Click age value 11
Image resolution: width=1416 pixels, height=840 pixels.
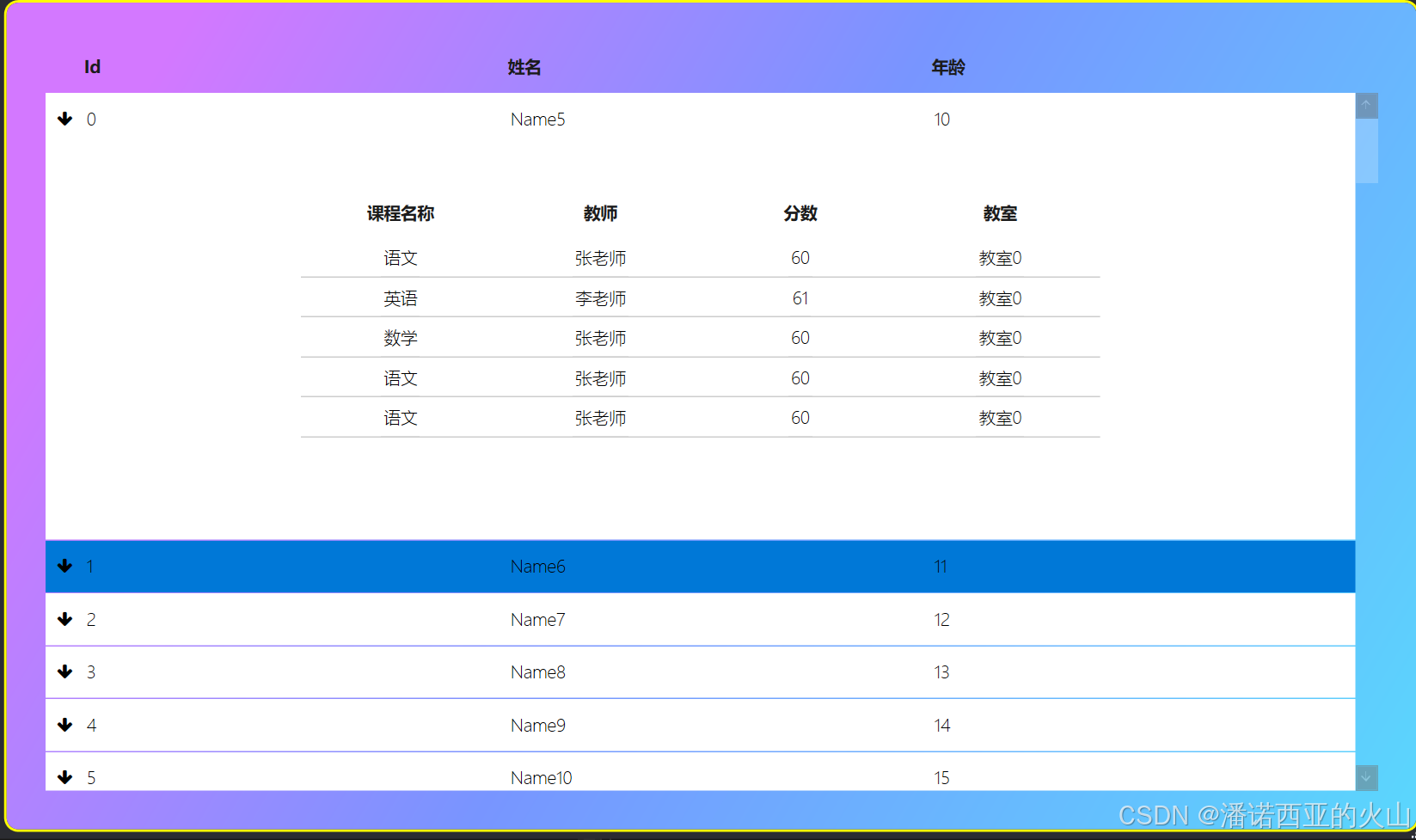[941, 567]
